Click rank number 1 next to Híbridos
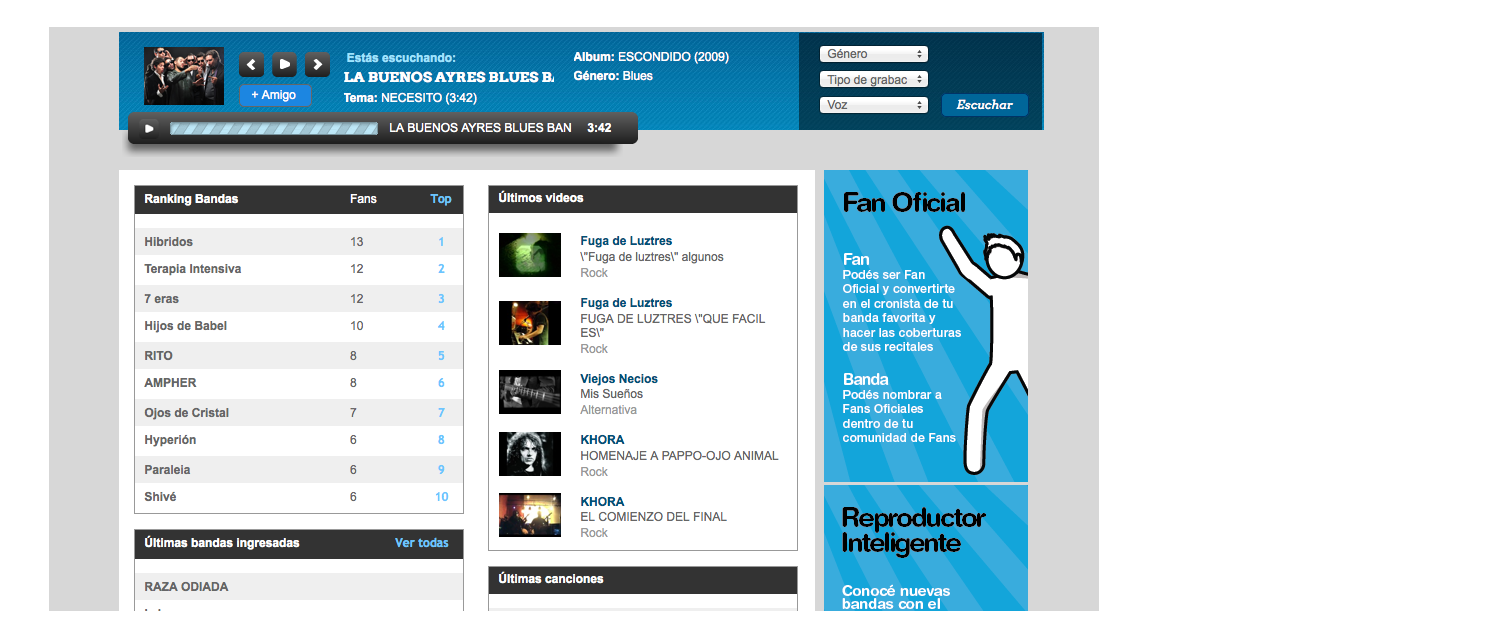Image resolution: width=1503 pixels, height=638 pixels. point(441,242)
